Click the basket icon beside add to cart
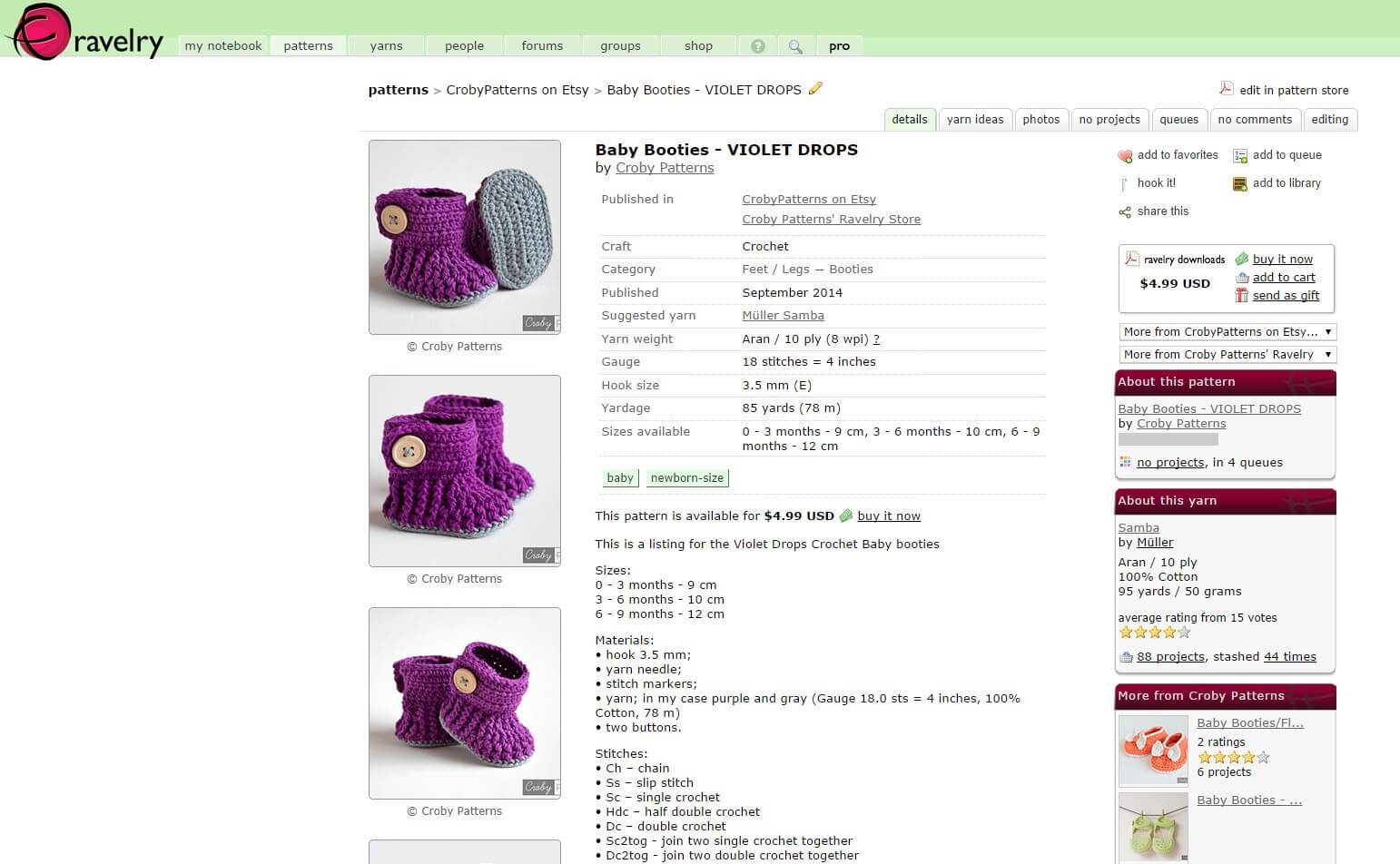Viewport: 1400px width, 864px height. (1242, 278)
